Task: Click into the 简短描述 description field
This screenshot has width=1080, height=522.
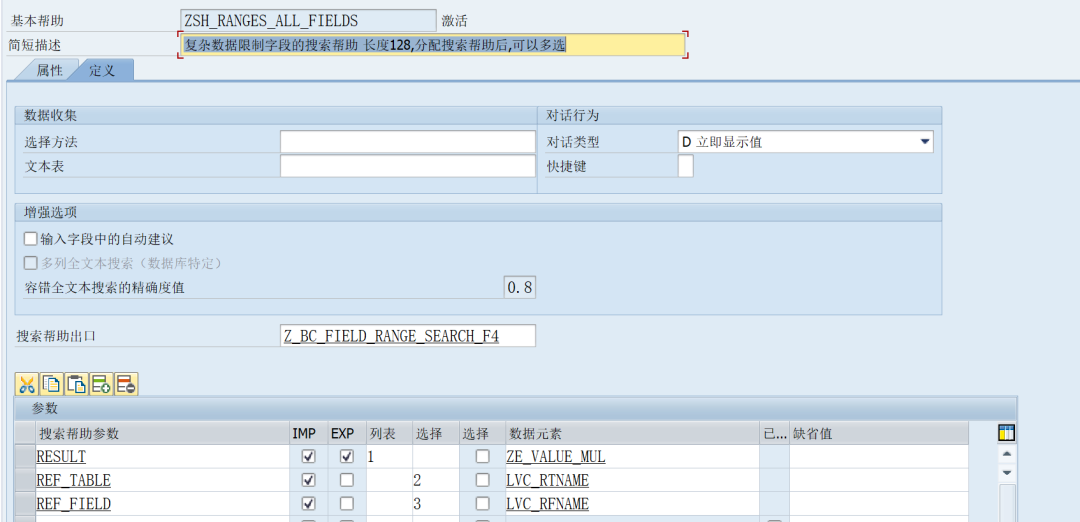Action: 433,45
